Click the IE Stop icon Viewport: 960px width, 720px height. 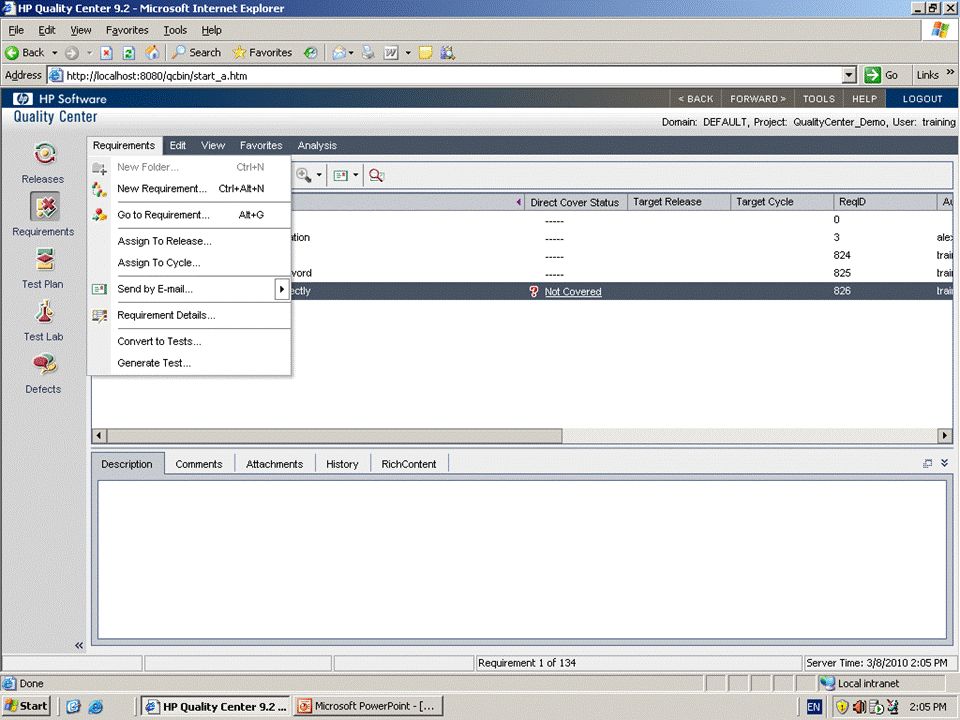[107, 53]
